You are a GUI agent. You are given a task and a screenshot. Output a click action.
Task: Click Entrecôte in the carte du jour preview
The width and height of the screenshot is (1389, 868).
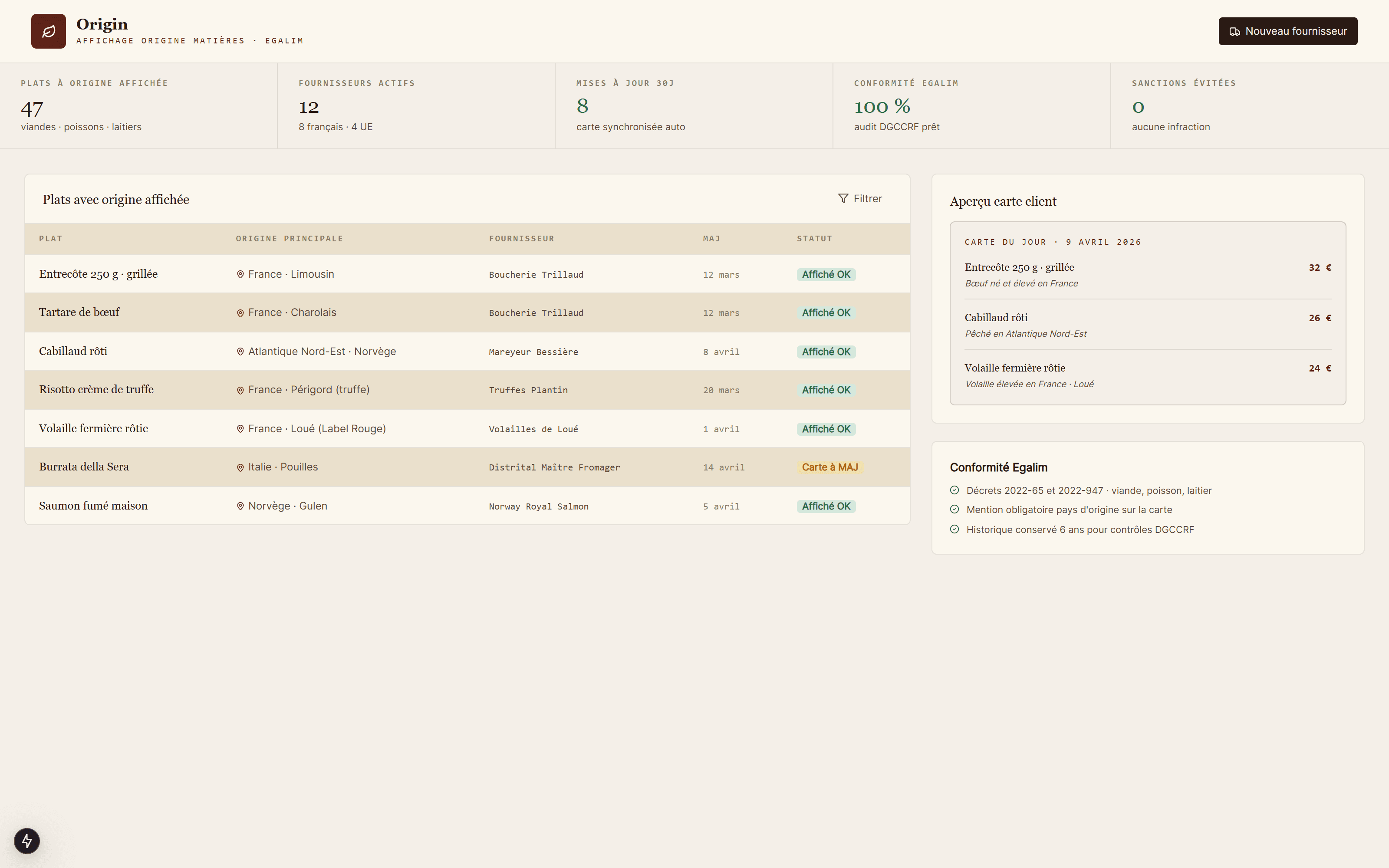(1019, 267)
